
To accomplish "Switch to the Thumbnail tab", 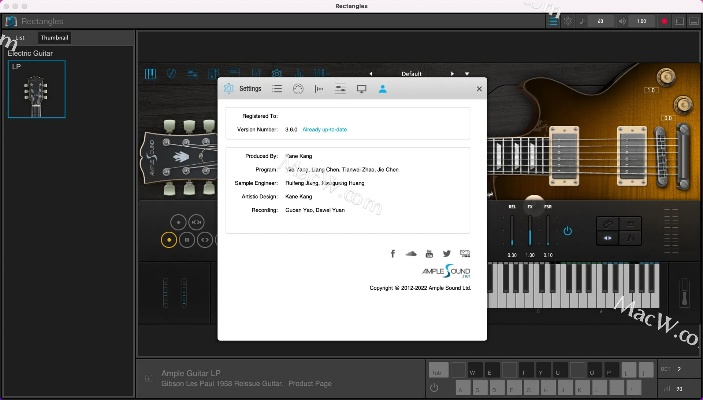I will click(x=54, y=38).
